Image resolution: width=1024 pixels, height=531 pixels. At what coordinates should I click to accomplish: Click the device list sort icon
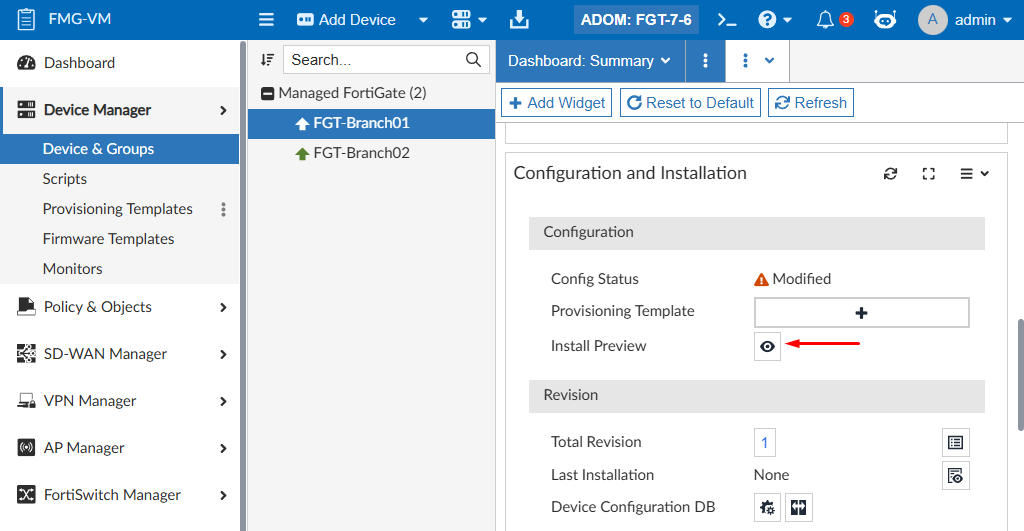[267, 60]
